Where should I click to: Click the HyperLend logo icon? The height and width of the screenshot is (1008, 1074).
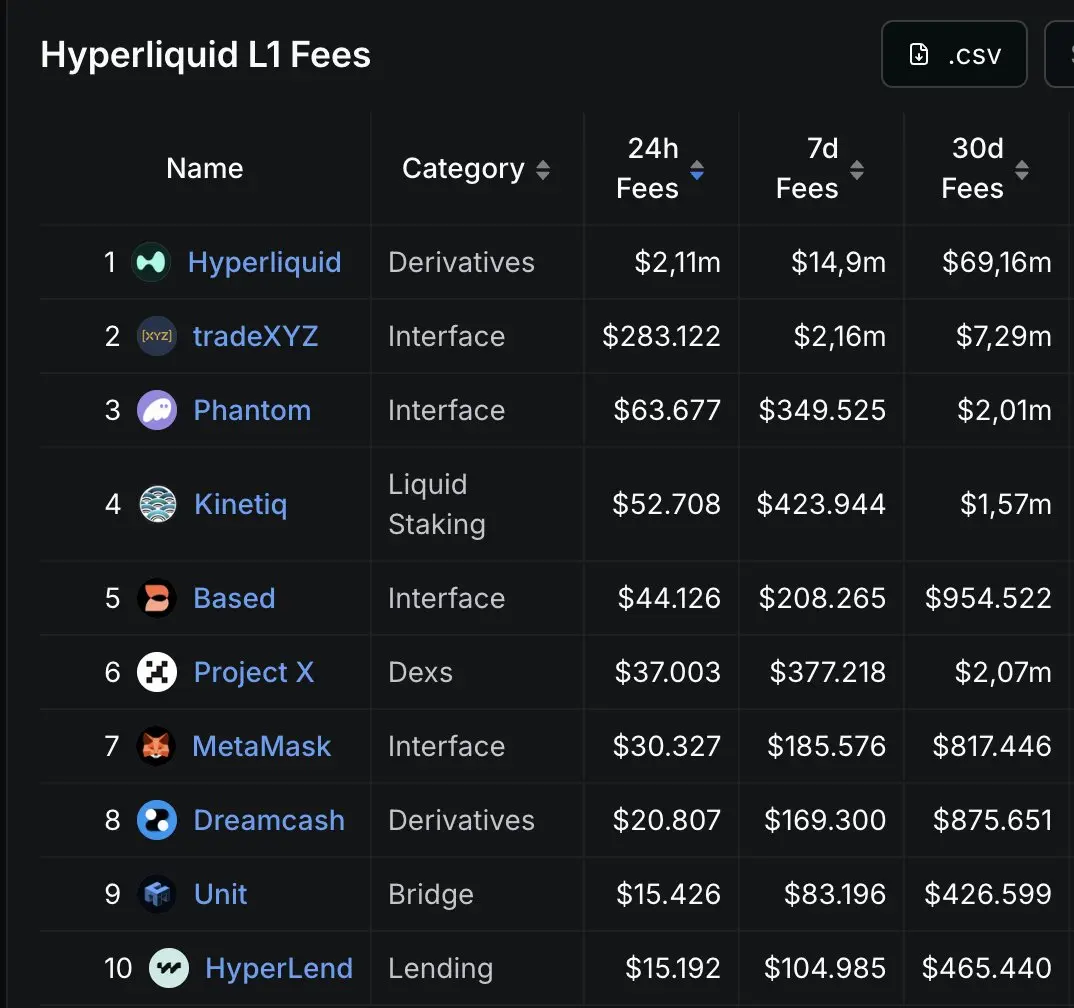(169, 968)
